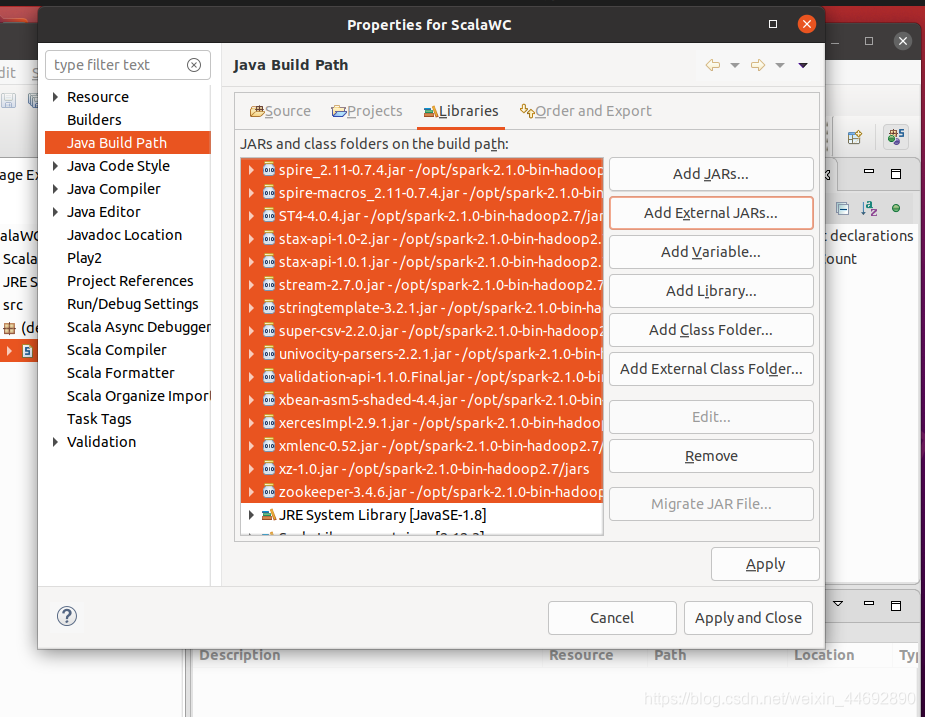Screen dimensions: 925x717
Task: Maximize the Problems view panel in Eclipse
Action: 896,605
